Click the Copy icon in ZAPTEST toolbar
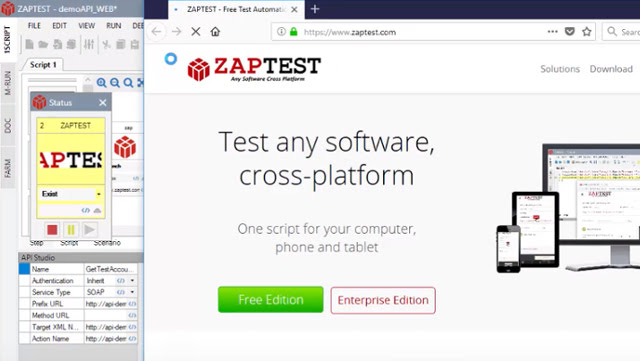Viewport: 640px width, 361px height. point(121,44)
